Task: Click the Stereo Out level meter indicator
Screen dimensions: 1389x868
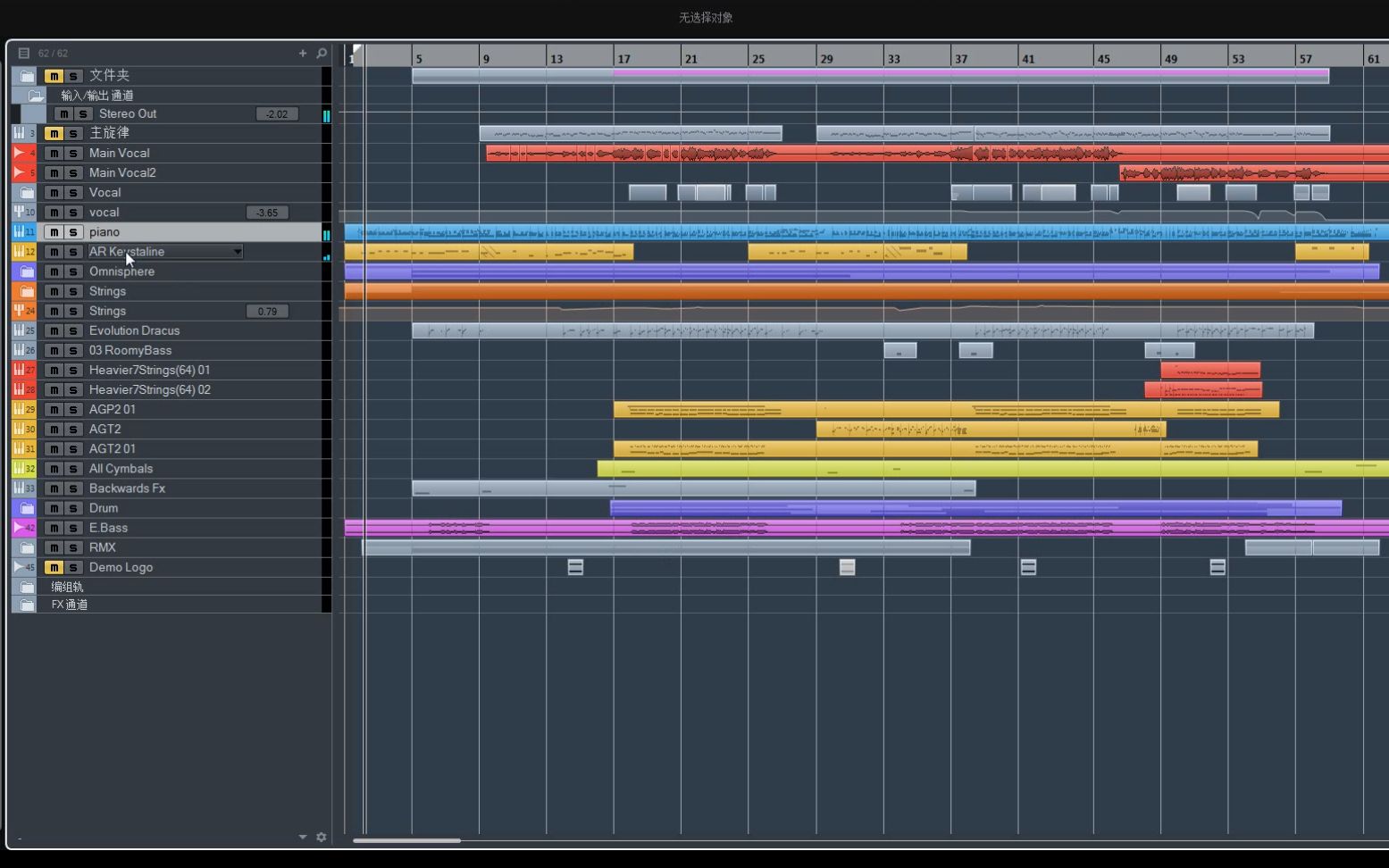Action: (x=326, y=116)
